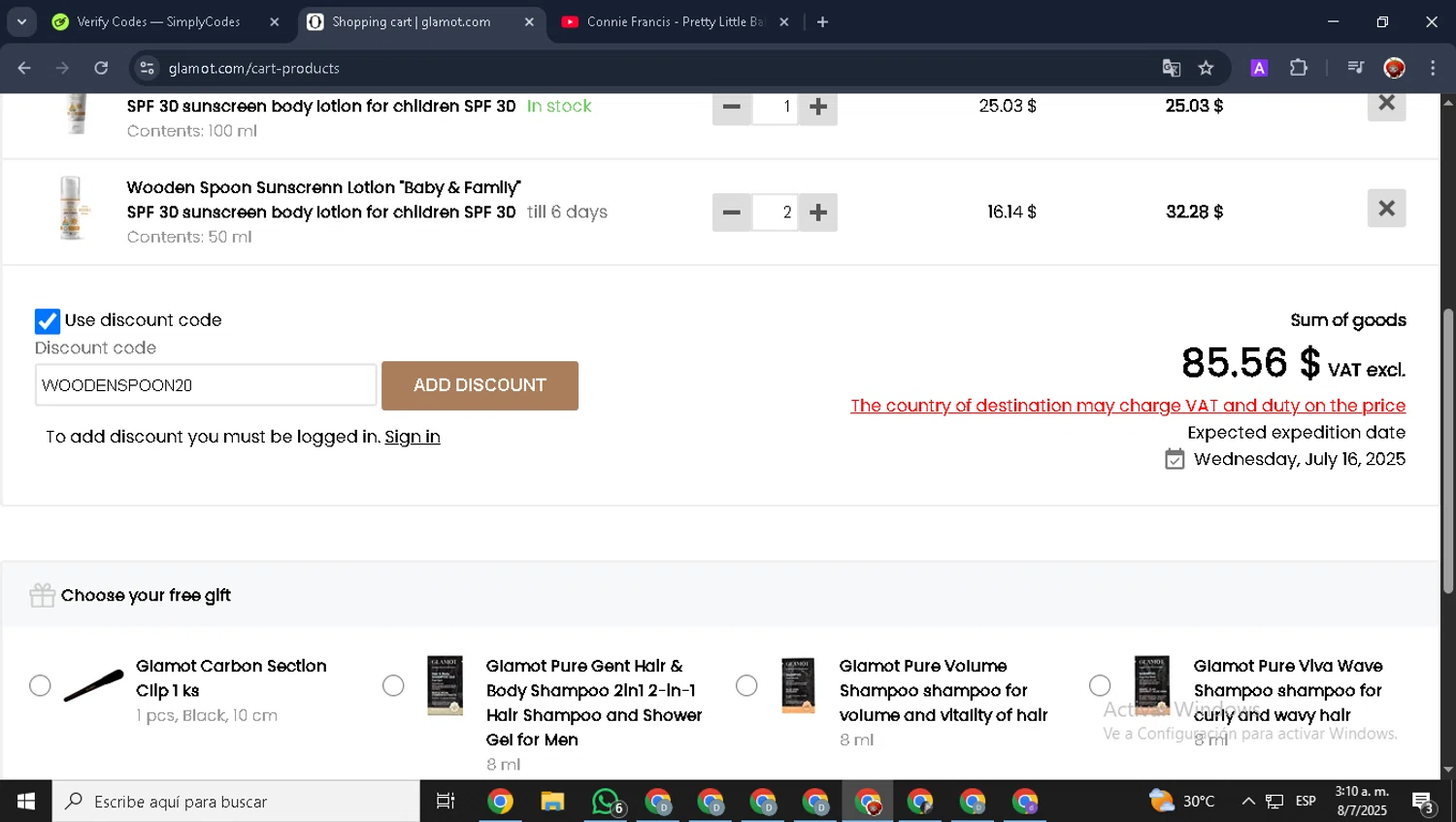Open the Extensions puzzle icon
Viewport: 1456px width, 822px height.
[1299, 68]
